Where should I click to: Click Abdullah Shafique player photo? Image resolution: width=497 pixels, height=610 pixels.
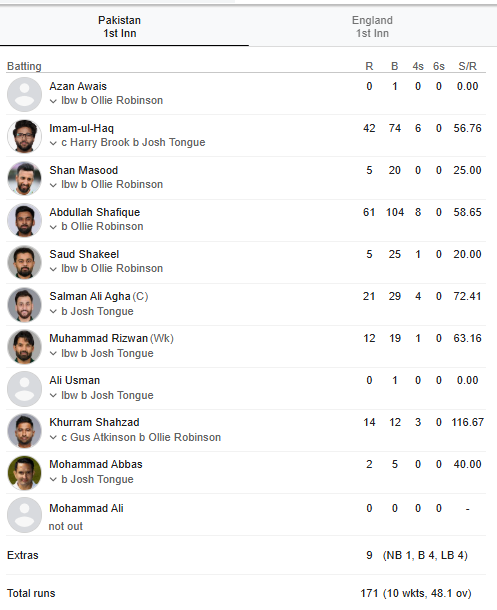(x=24, y=220)
